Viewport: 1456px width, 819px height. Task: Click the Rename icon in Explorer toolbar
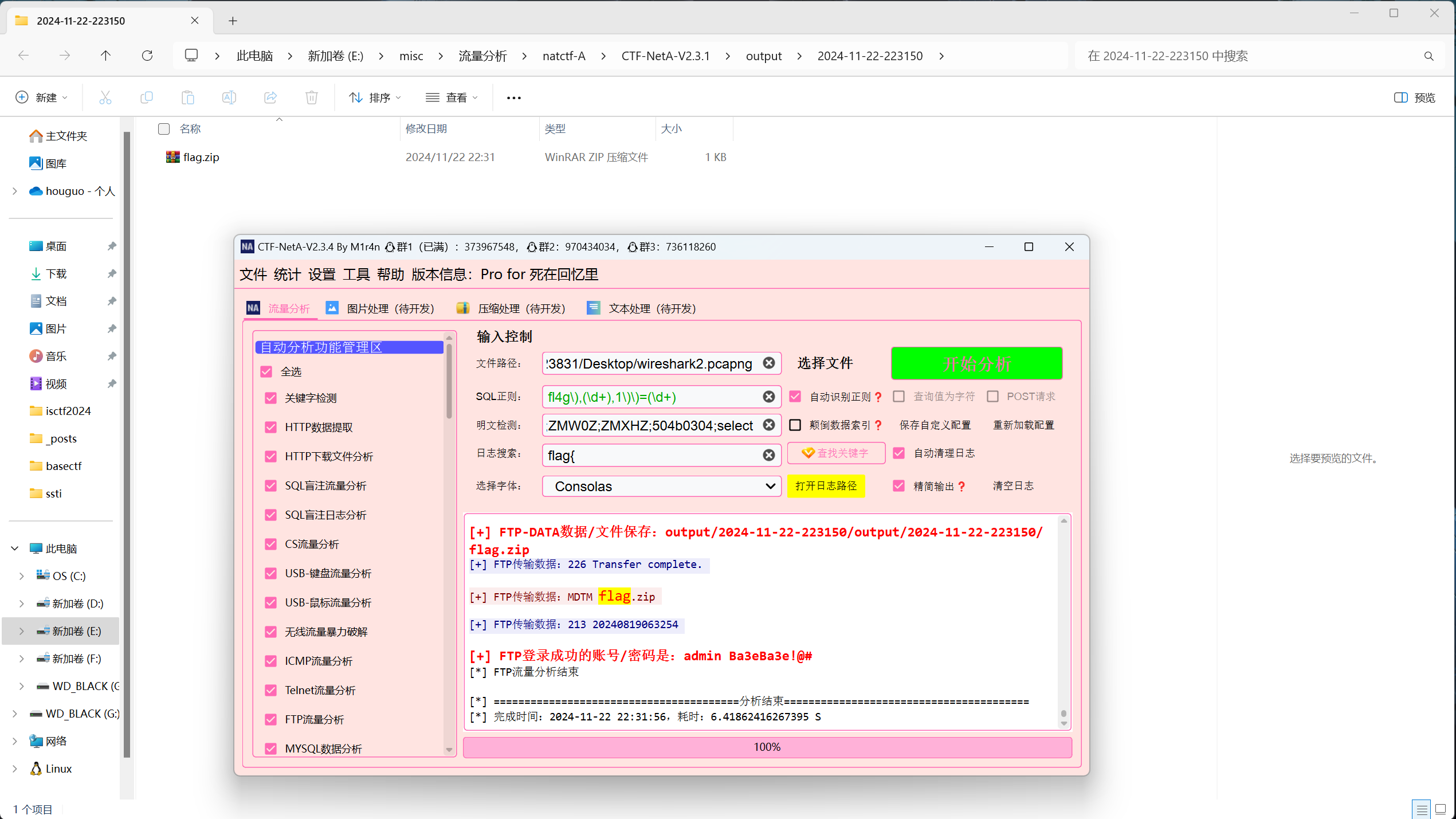point(229,97)
